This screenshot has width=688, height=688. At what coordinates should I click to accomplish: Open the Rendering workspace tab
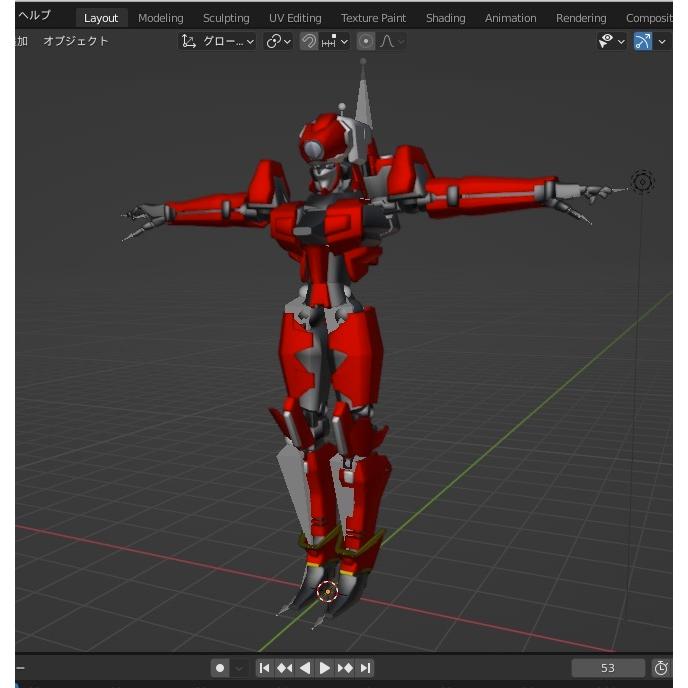tap(581, 18)
